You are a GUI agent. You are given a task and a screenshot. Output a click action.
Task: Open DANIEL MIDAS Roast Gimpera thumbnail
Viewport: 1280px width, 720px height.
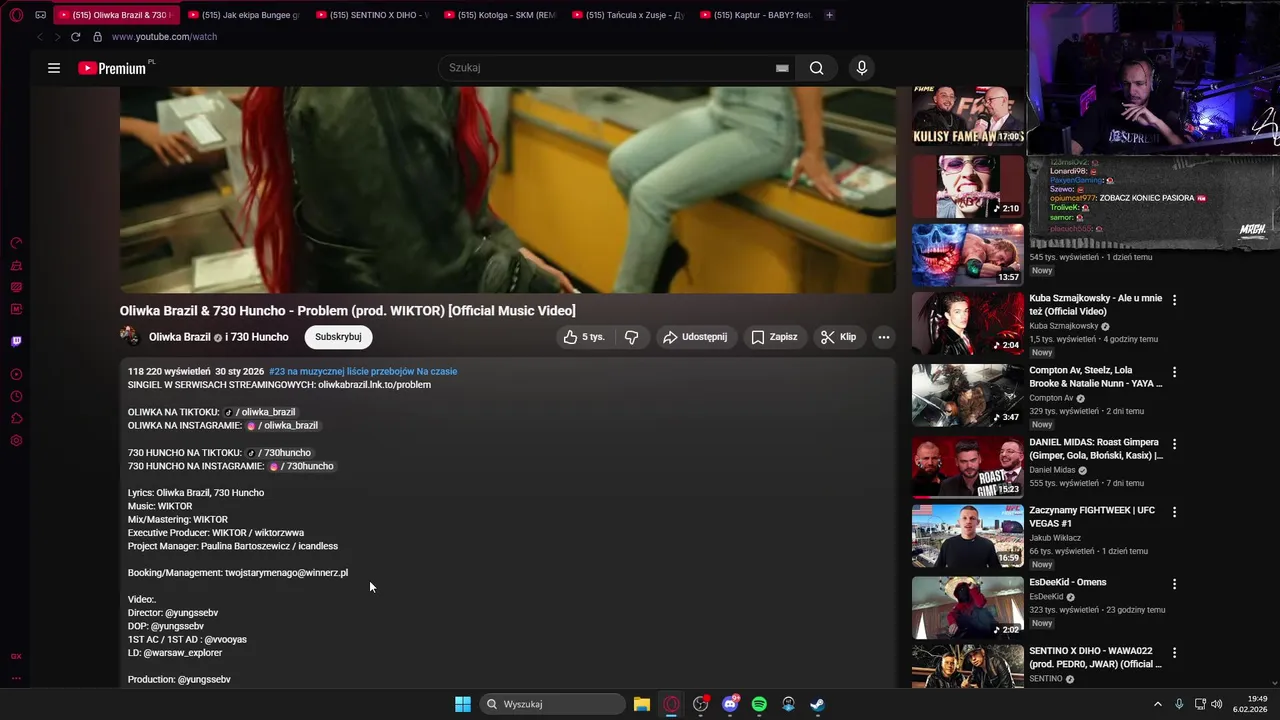pos(968,467)
